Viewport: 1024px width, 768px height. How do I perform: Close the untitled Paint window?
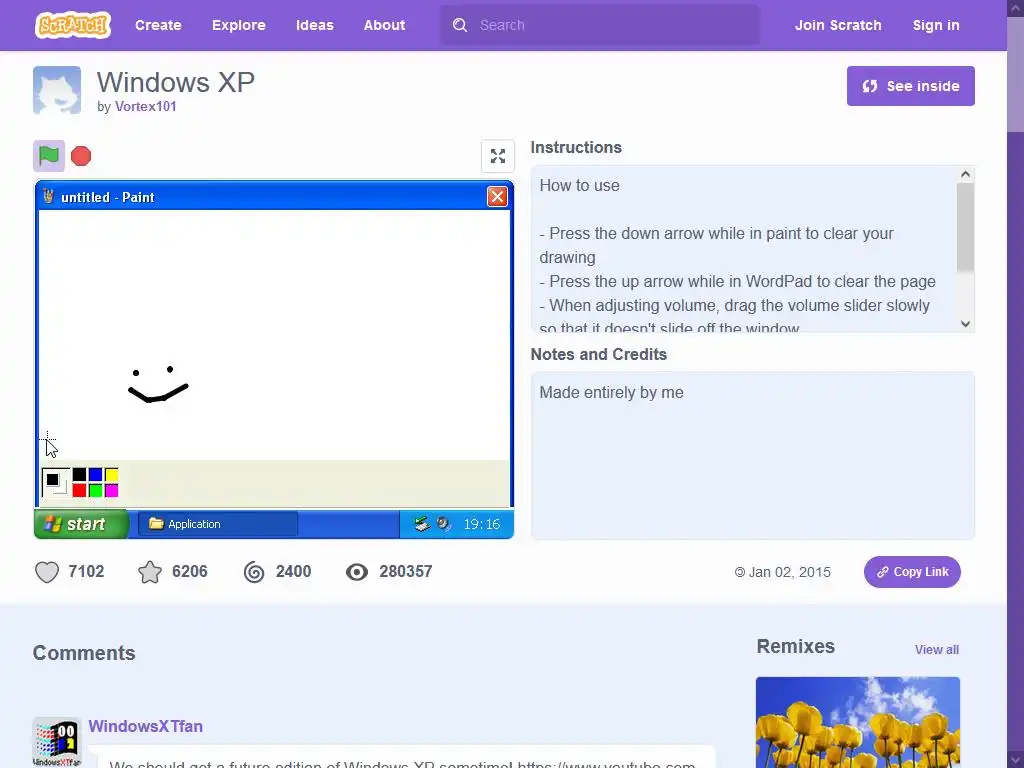(497, 197)
